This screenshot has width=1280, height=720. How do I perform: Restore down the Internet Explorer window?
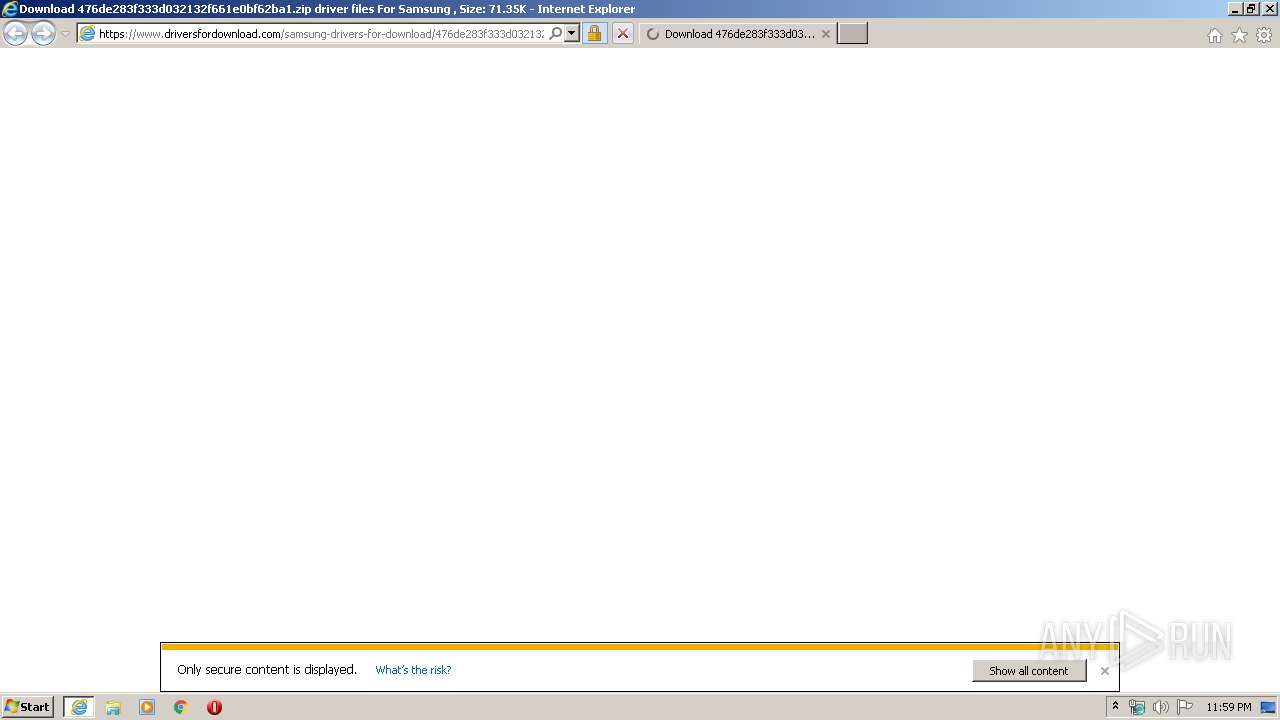coord(1251,9)
